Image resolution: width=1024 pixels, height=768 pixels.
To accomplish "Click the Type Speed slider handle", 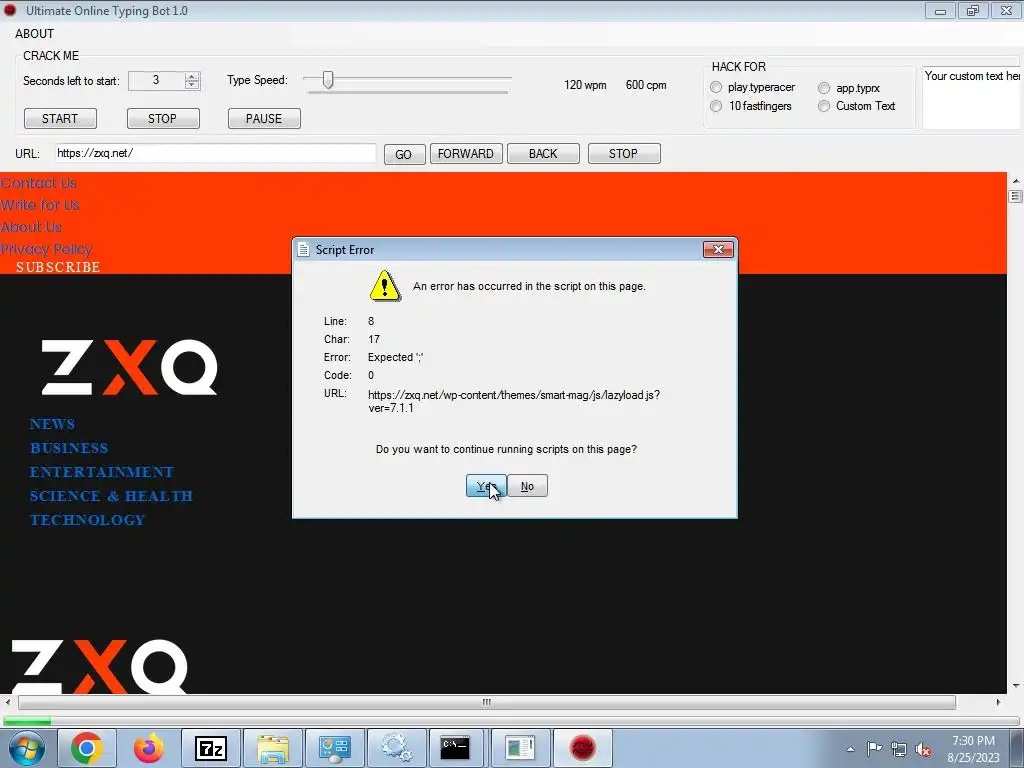I will [x=328, y=80].
